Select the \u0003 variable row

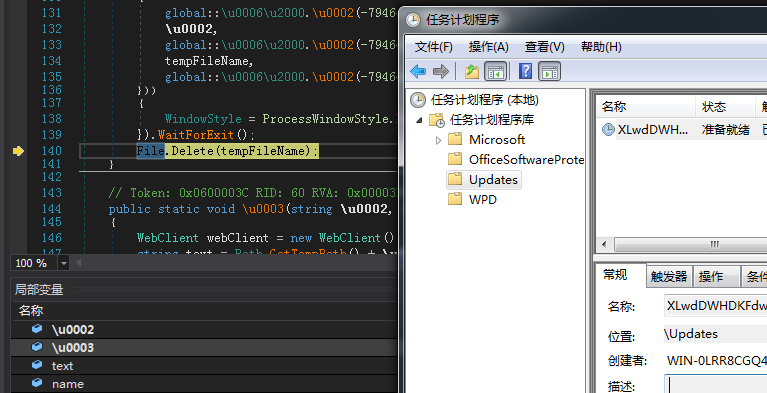[204, 347]
